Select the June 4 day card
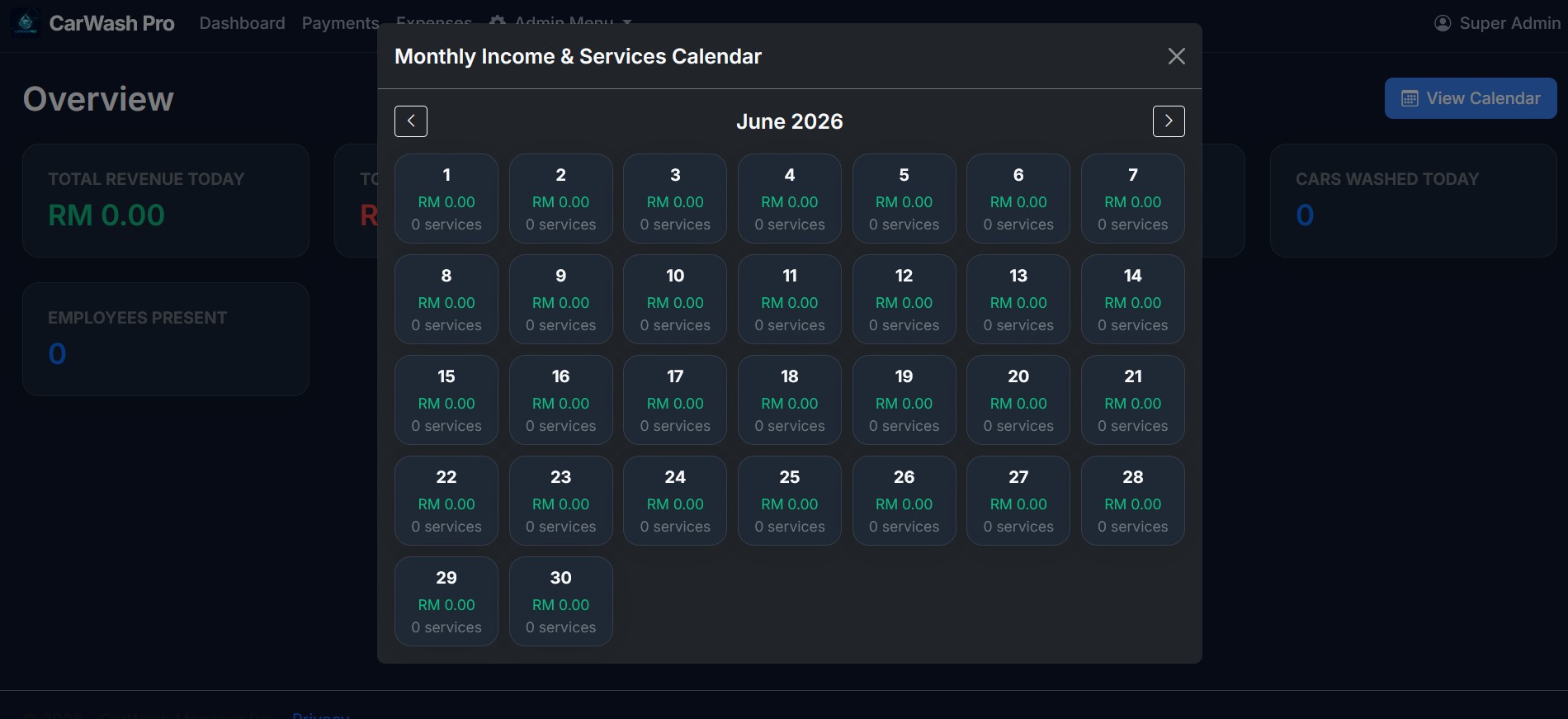The height and width of the screenshot is (719, 1568). coord(790,198)
